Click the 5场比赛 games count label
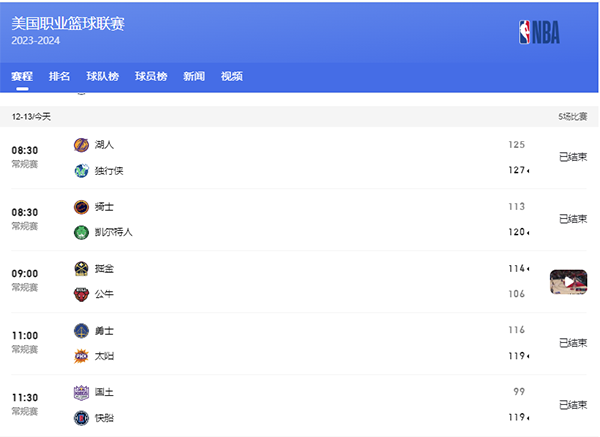Screen dimensions: 600x437 [x=572, y=117]
